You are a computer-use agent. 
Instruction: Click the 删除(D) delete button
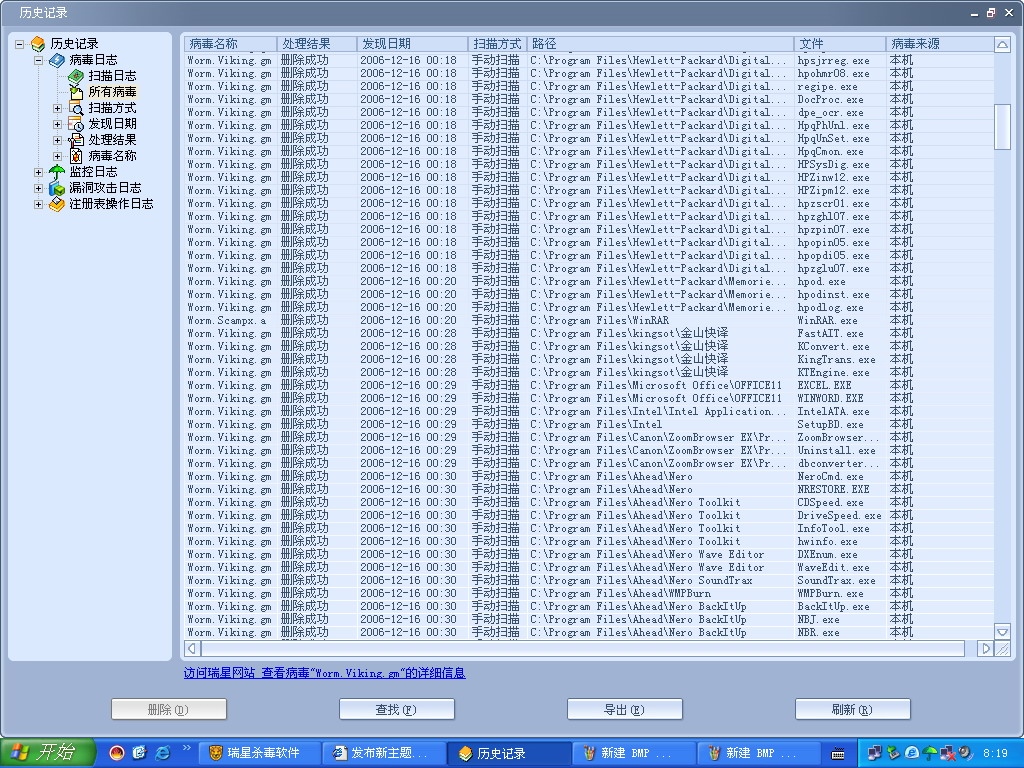point(168,709)
